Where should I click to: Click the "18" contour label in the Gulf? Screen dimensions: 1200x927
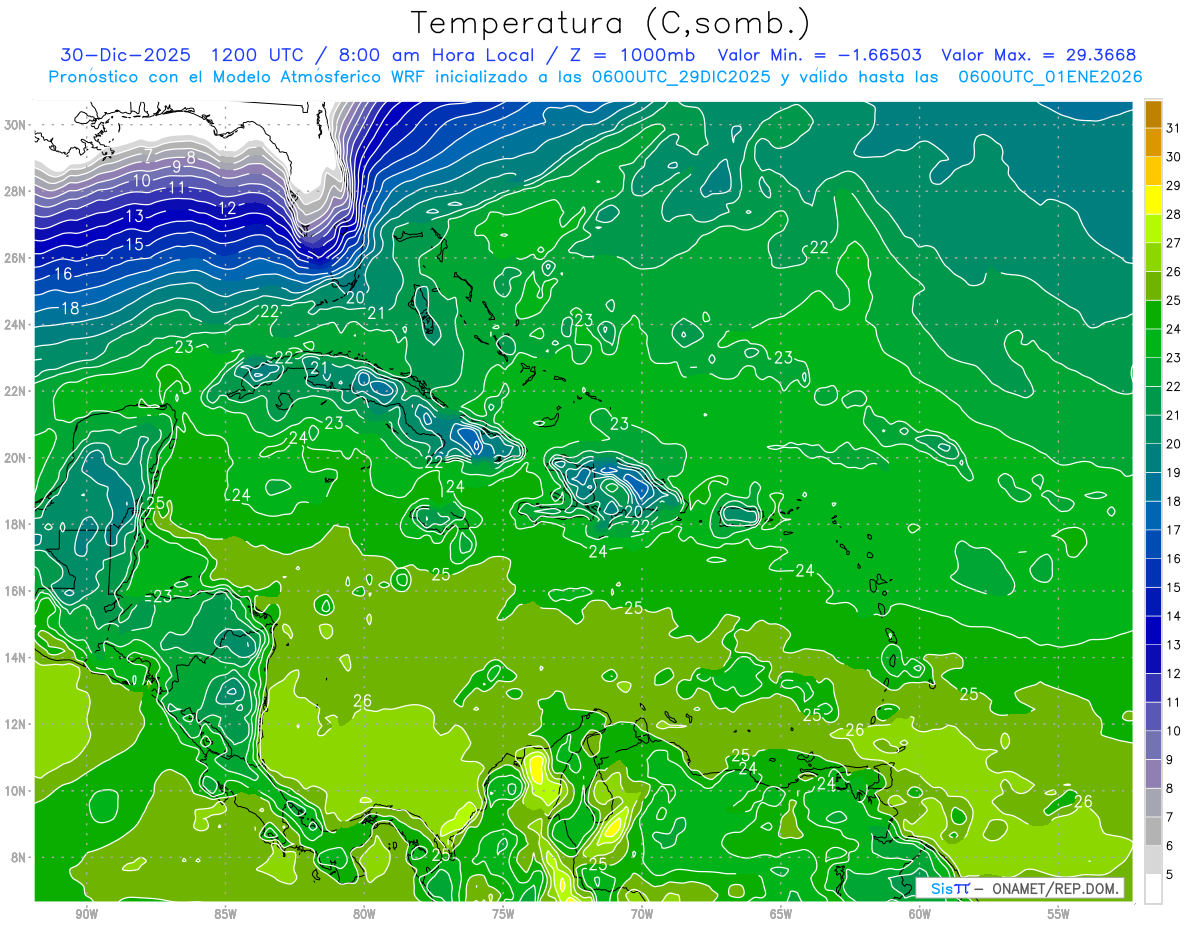click(x=70, y=309)
